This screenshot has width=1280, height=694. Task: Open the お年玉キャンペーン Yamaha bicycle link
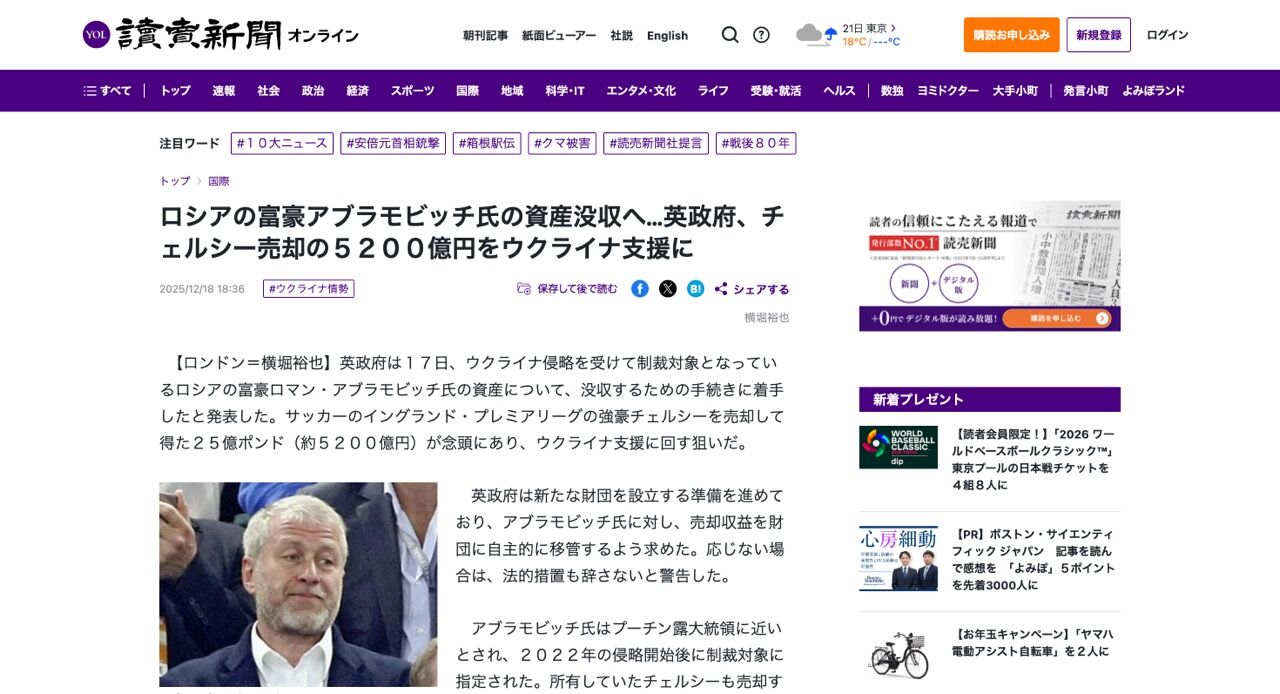[x=1034, y=642]
